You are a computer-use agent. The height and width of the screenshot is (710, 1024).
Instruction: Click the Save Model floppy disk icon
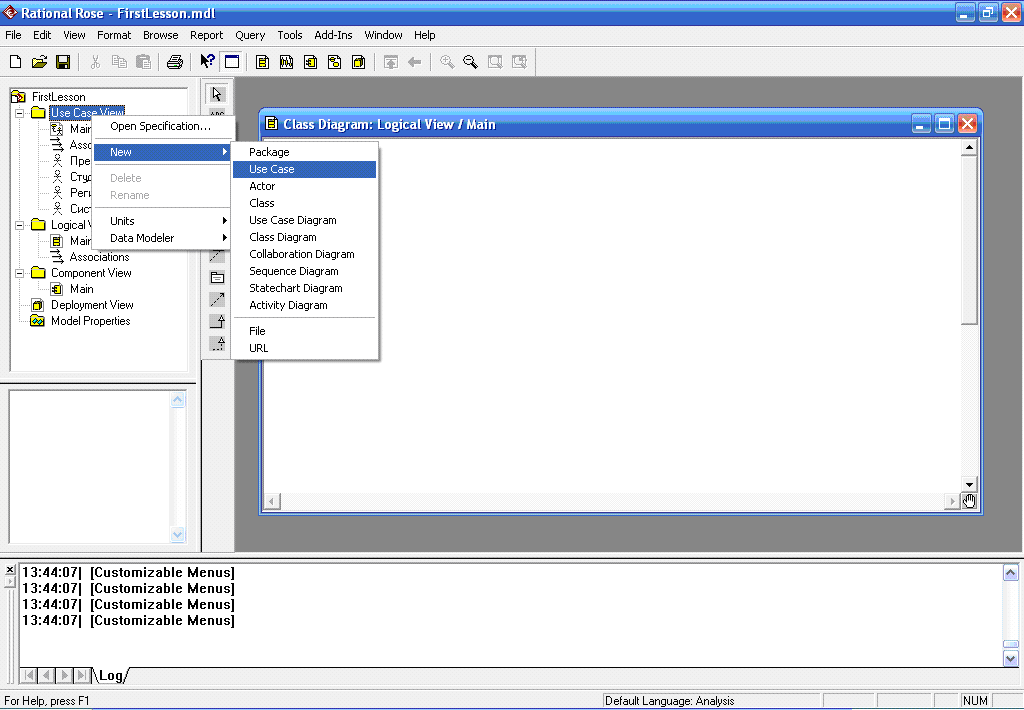click(63, 62)
